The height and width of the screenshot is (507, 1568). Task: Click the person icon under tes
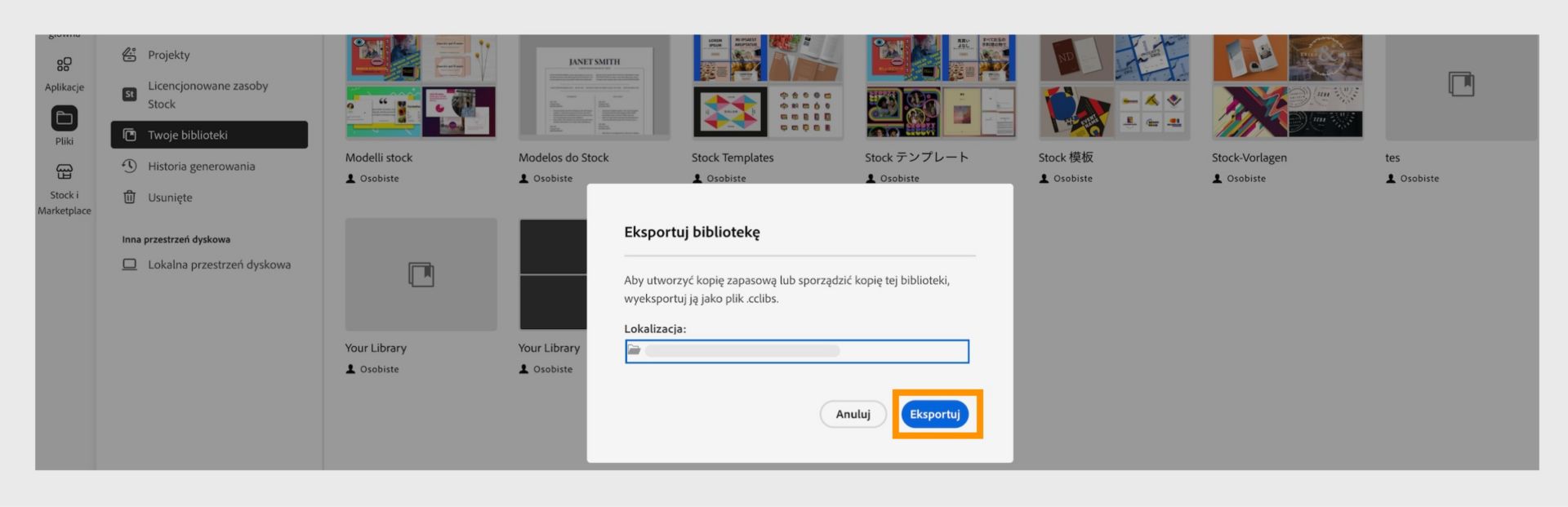1391,178
